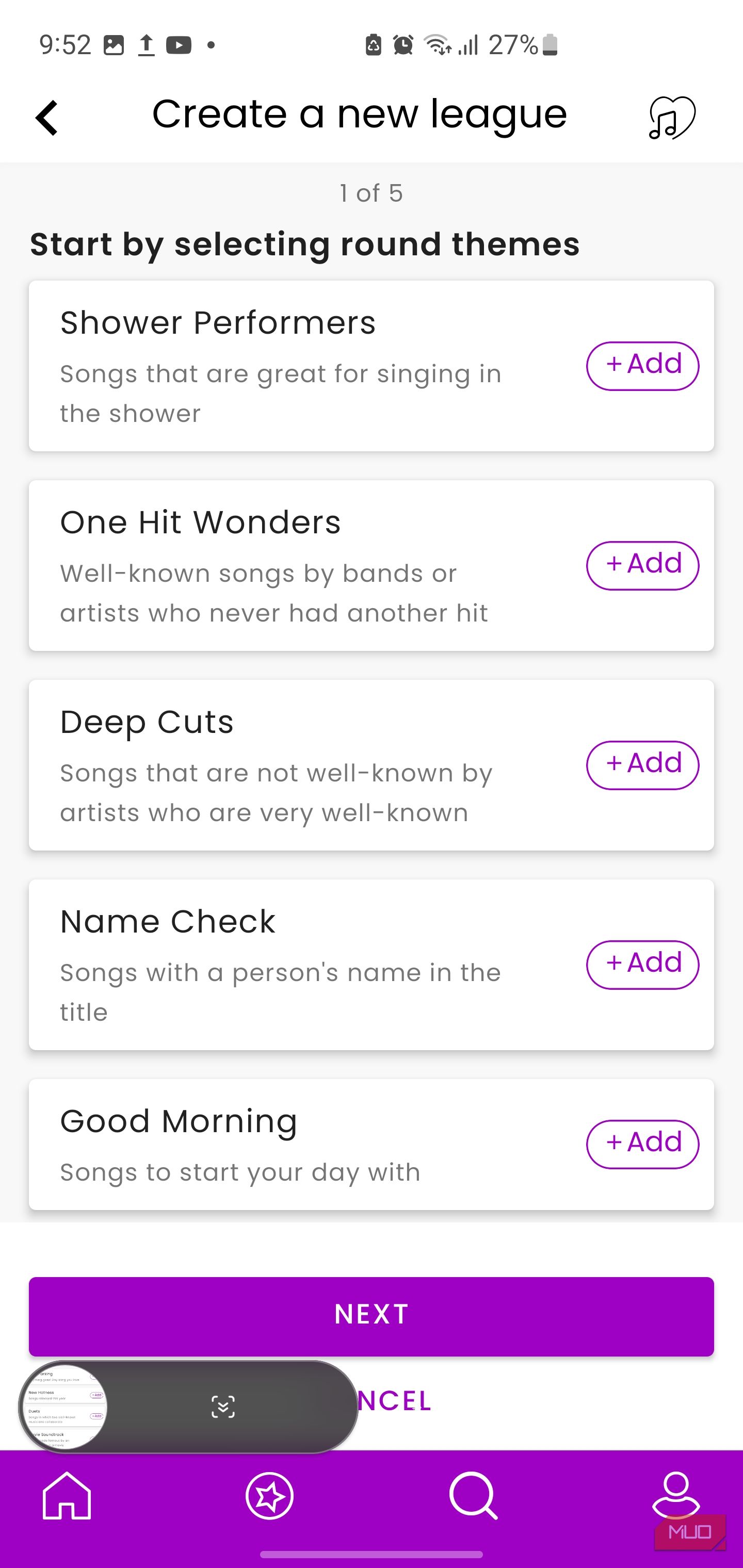
Task: Add the Good Morning theme
Action: point(642,1145)
